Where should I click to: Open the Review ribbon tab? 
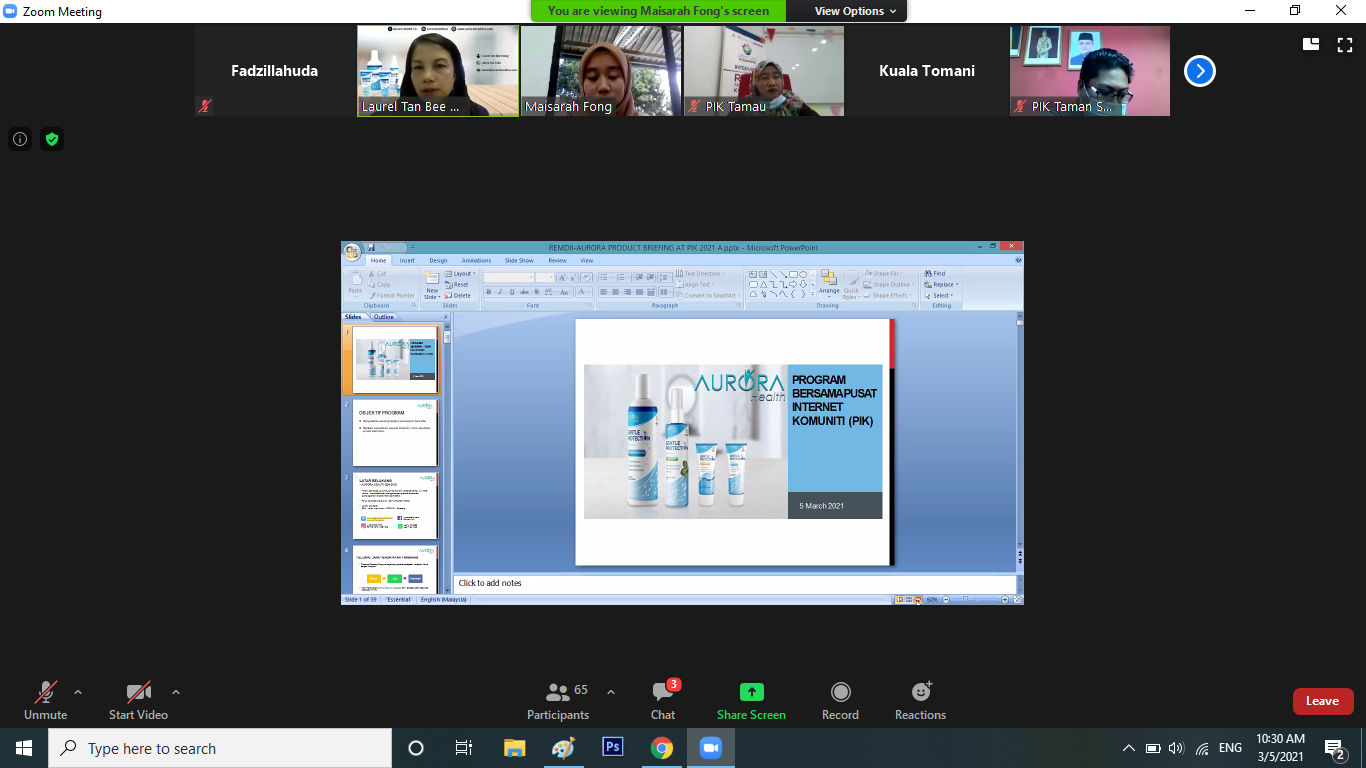point(557,260)
